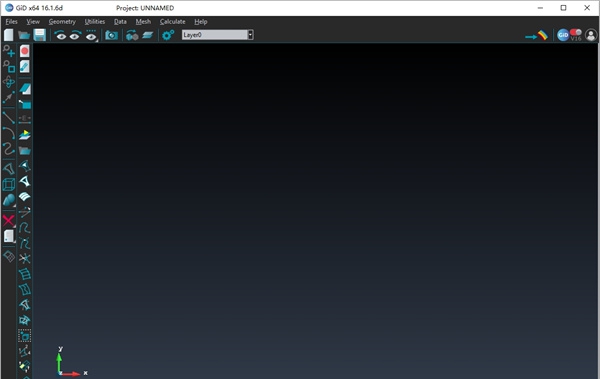This screenshot has height=379, width=600.
Task: Save the project with the floppy icon
Action: coord(39,35)
